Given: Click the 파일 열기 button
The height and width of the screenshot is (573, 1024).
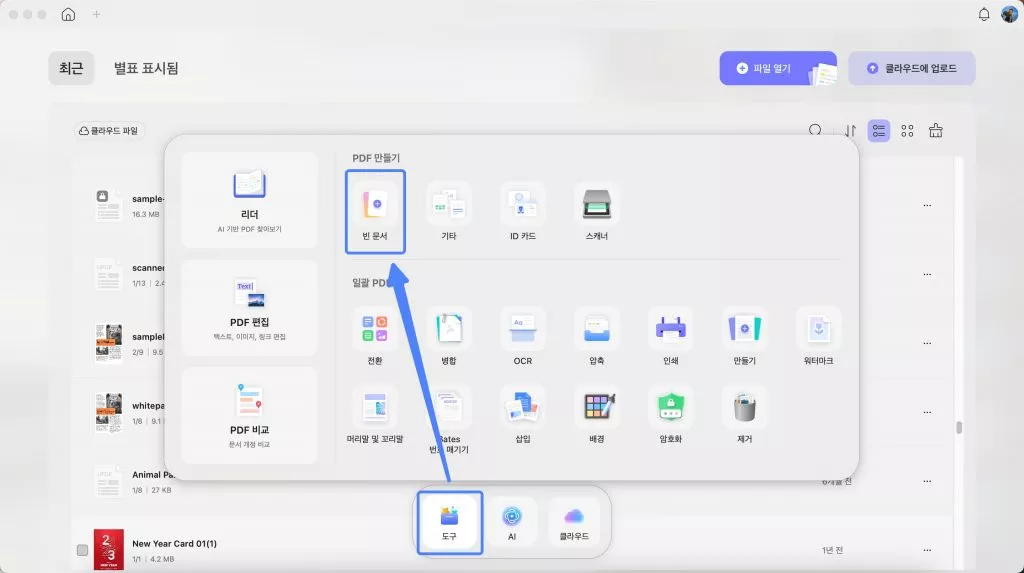Looking at the screenshot, I should pyautogui.click(x=778, y=68).
